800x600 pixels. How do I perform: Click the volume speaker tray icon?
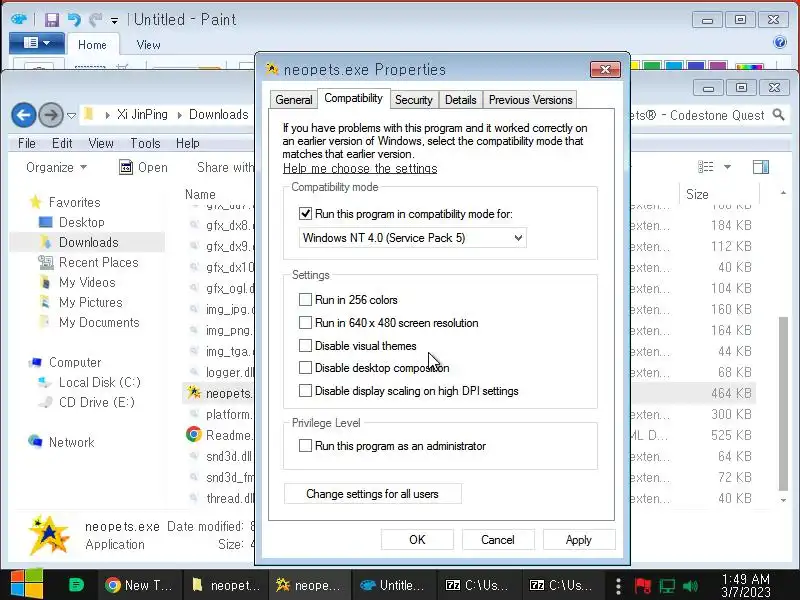coord(690,586)
